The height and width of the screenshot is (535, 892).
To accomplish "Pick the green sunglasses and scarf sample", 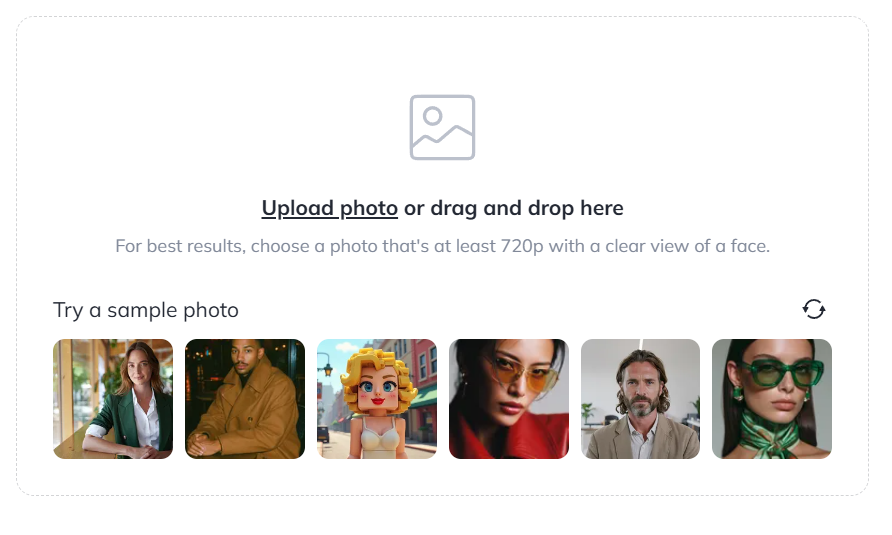I will [x=772, y=399].
